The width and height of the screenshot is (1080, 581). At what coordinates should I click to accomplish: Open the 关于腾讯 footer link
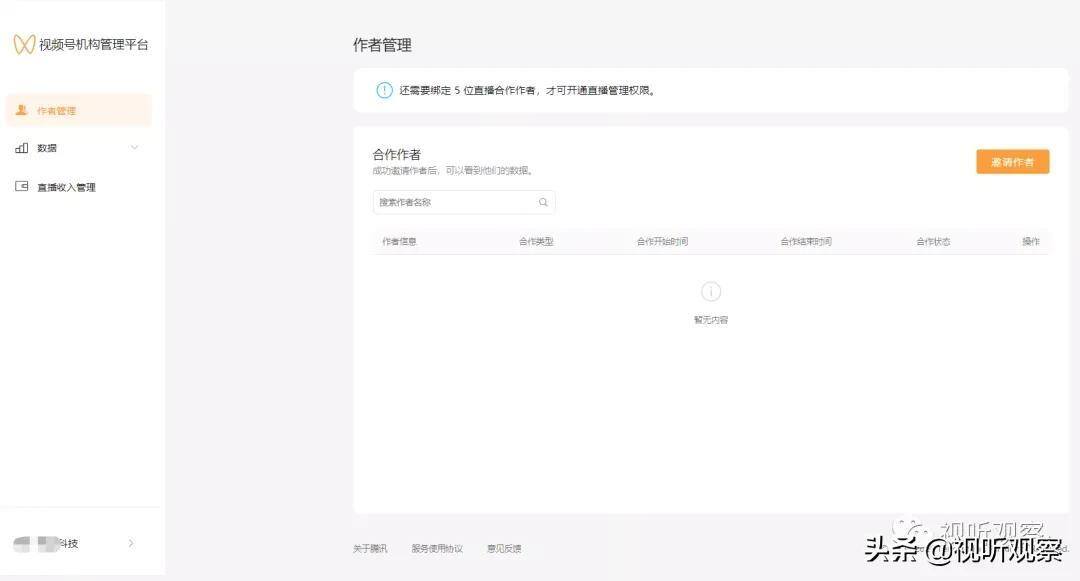[x=370, y=549]
